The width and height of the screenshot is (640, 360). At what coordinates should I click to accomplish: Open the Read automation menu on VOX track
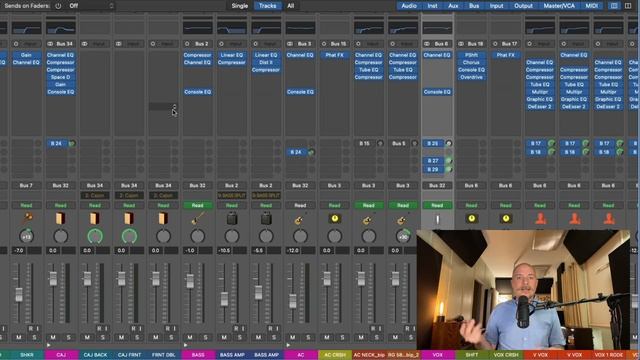tap(437, 205)
